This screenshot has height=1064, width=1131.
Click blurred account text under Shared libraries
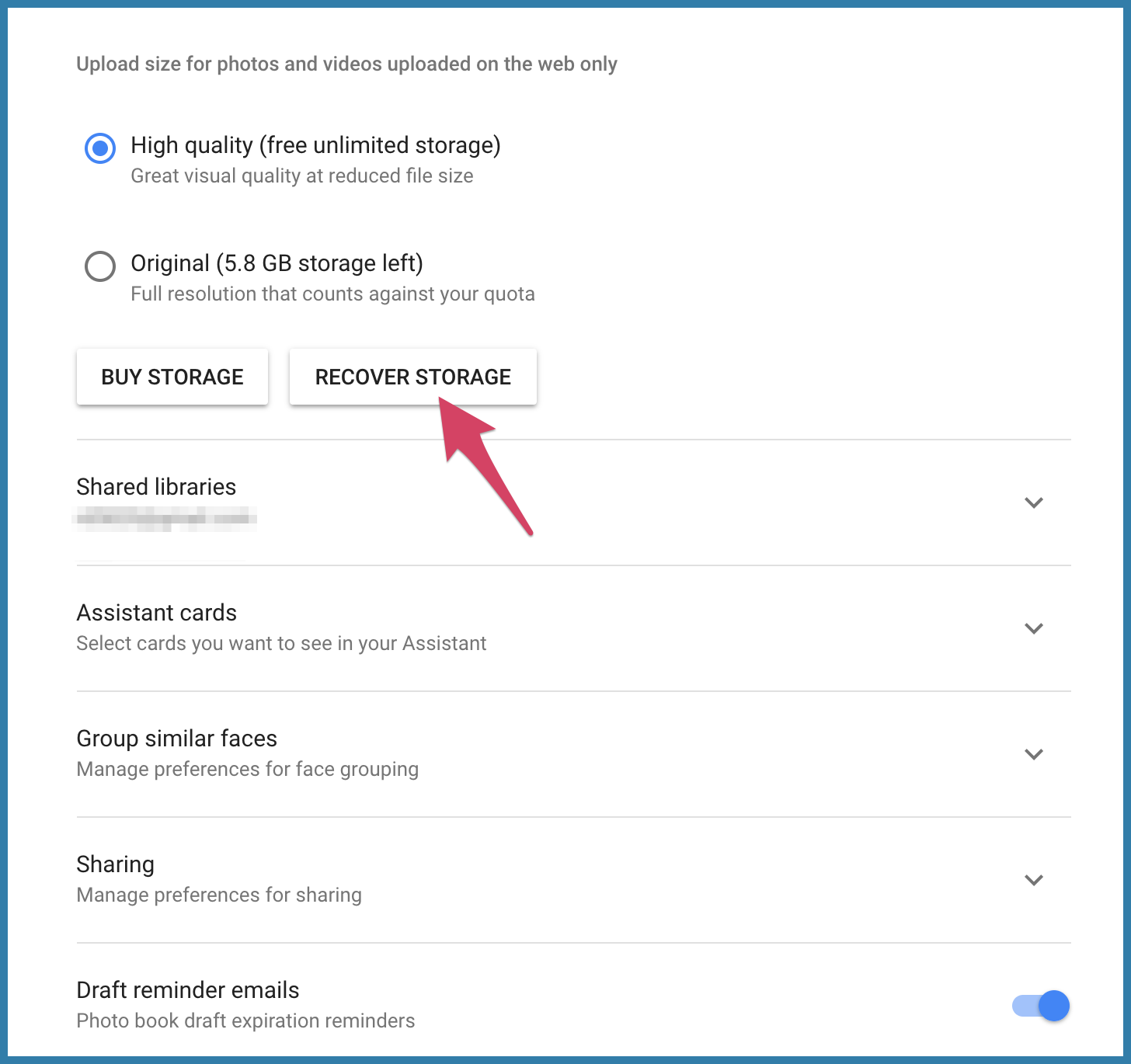pyautogui.click(x=165, y=518)
